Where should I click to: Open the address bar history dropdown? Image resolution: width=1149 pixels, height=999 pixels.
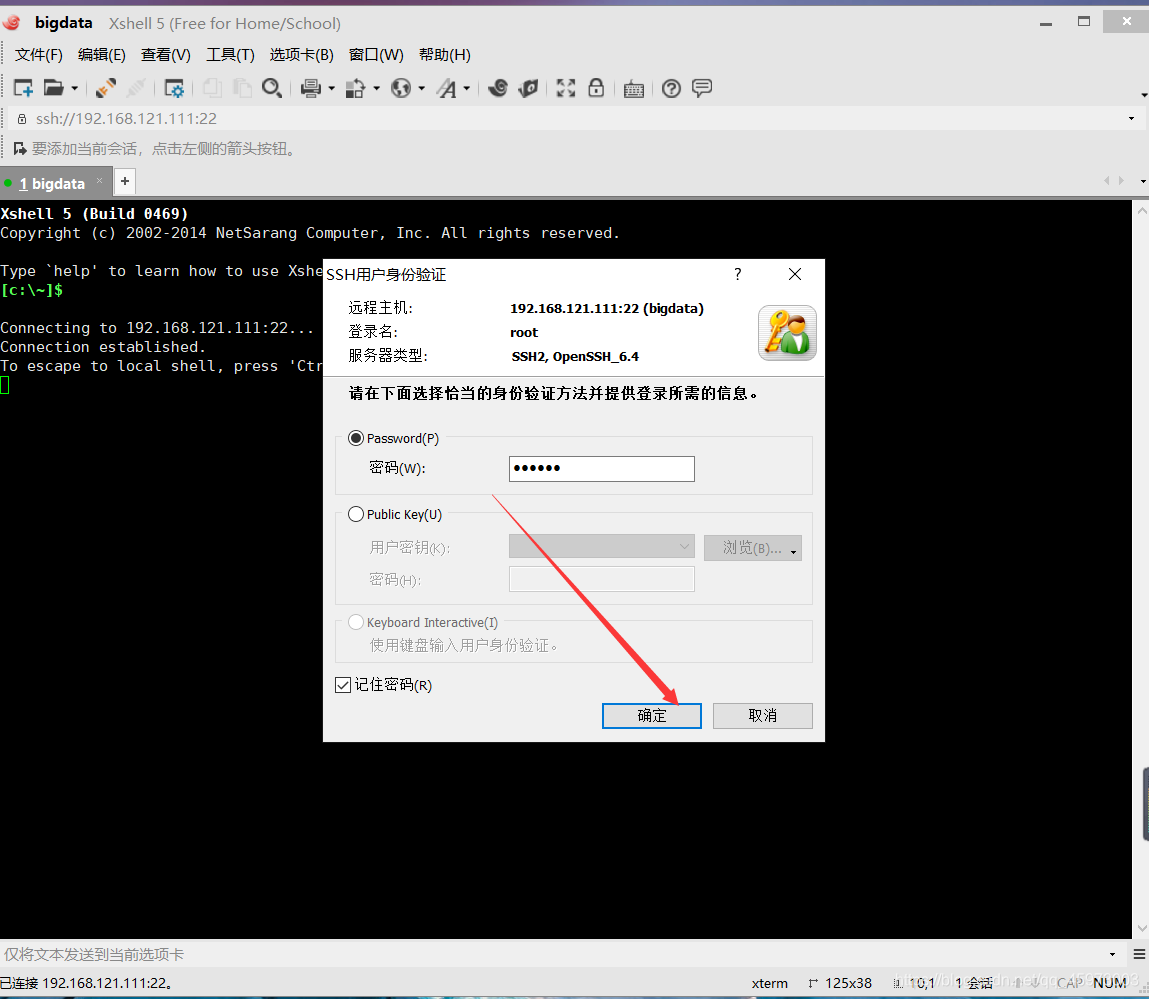coord(1131,119)
